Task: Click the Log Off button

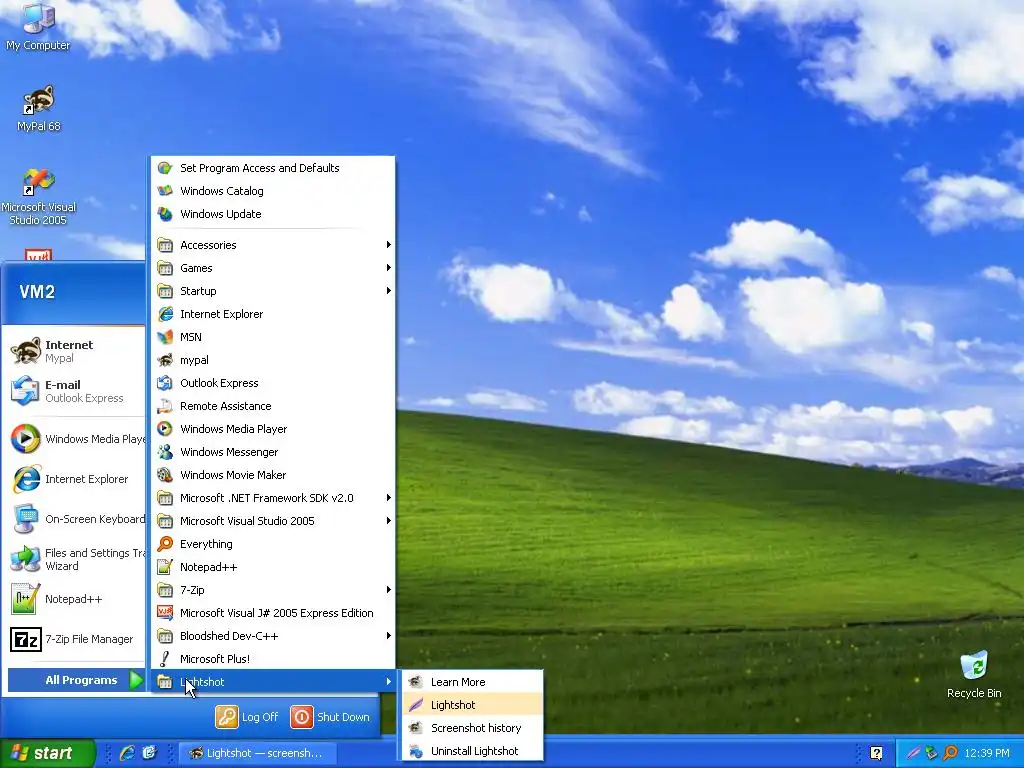Action: pyautogui.click(x=248, y=717)
